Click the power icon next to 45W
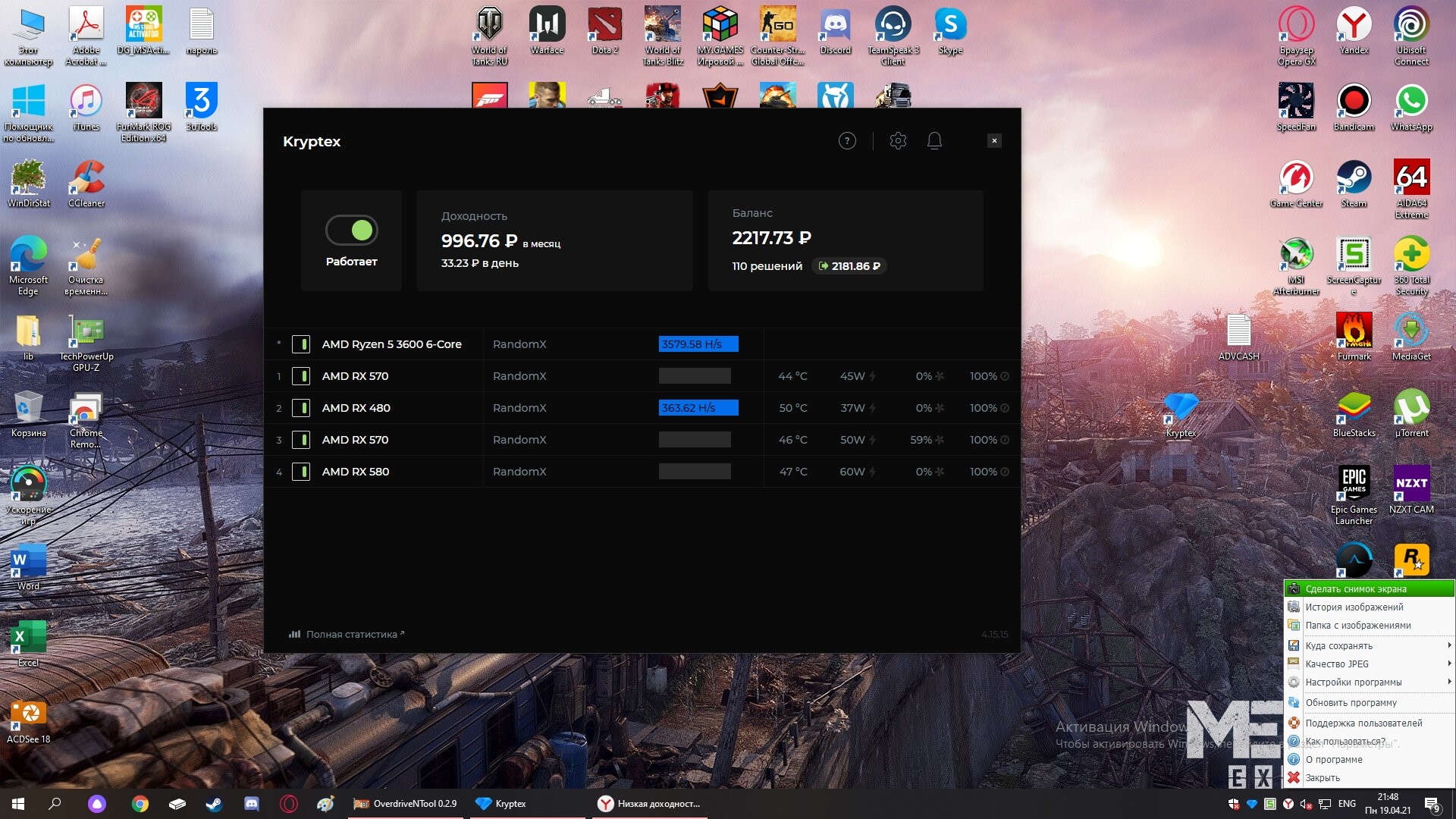Image resolution: width=1456 pixels, height=819 pixels. (x=873, y=377)
